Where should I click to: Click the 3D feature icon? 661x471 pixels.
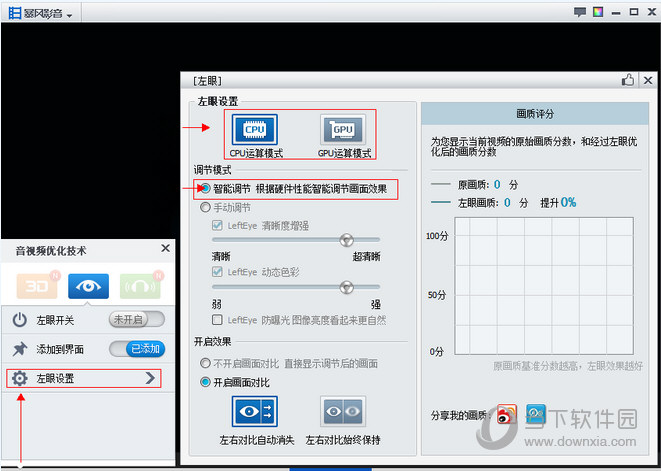[x=37, y=285]
